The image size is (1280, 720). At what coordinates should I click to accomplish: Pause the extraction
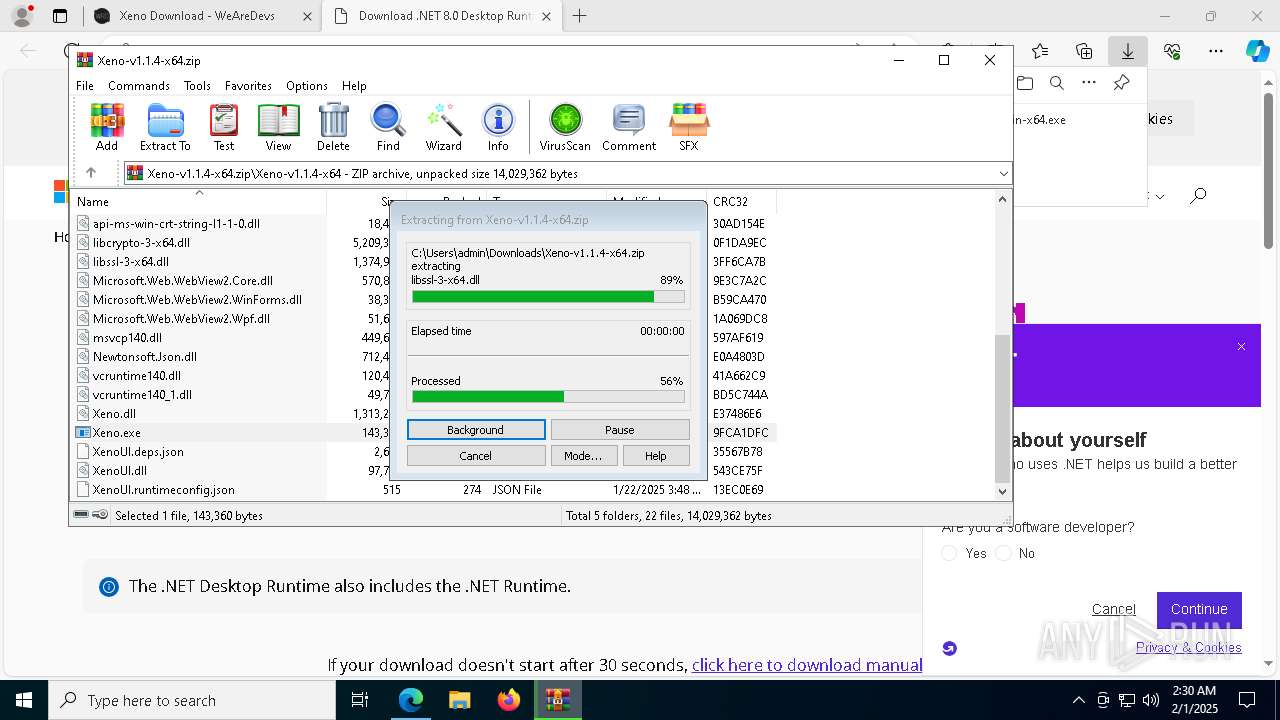(620, 430)
